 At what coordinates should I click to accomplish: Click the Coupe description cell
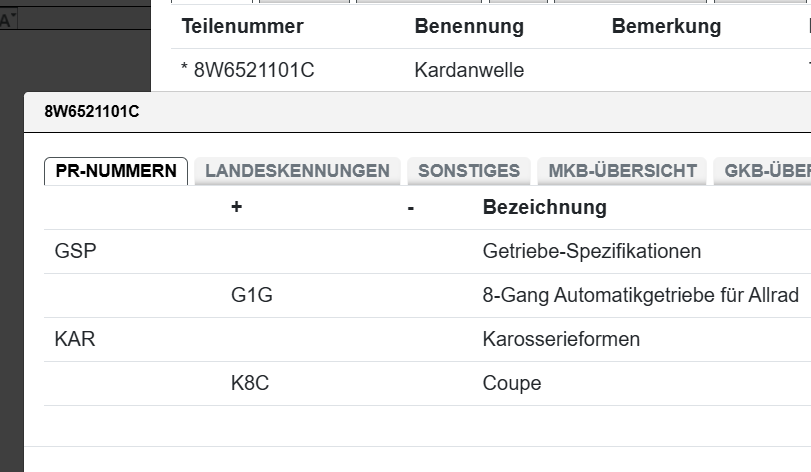coord(511,383)
